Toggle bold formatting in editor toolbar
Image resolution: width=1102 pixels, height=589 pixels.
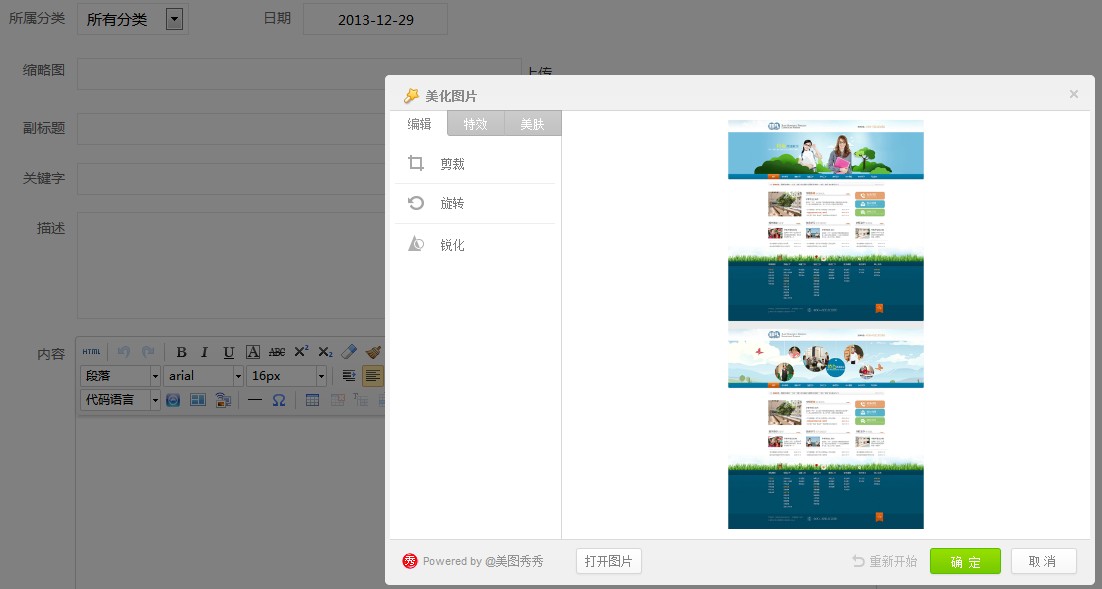coord(181,352)
